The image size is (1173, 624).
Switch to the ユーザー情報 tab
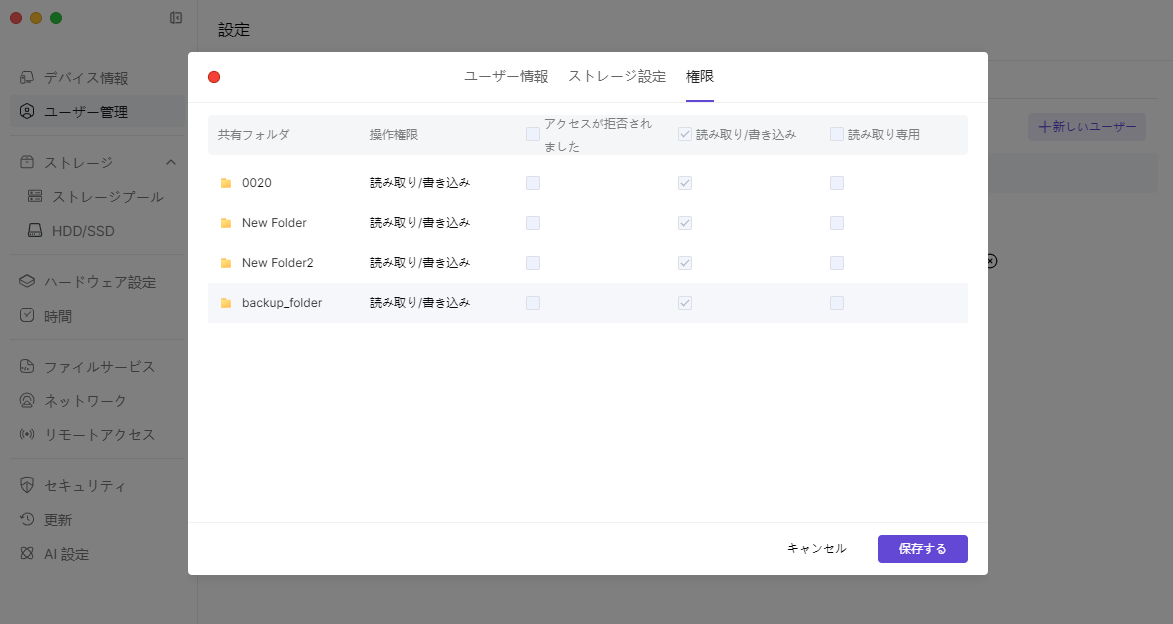pyautogui.click(x=506, y=77)
